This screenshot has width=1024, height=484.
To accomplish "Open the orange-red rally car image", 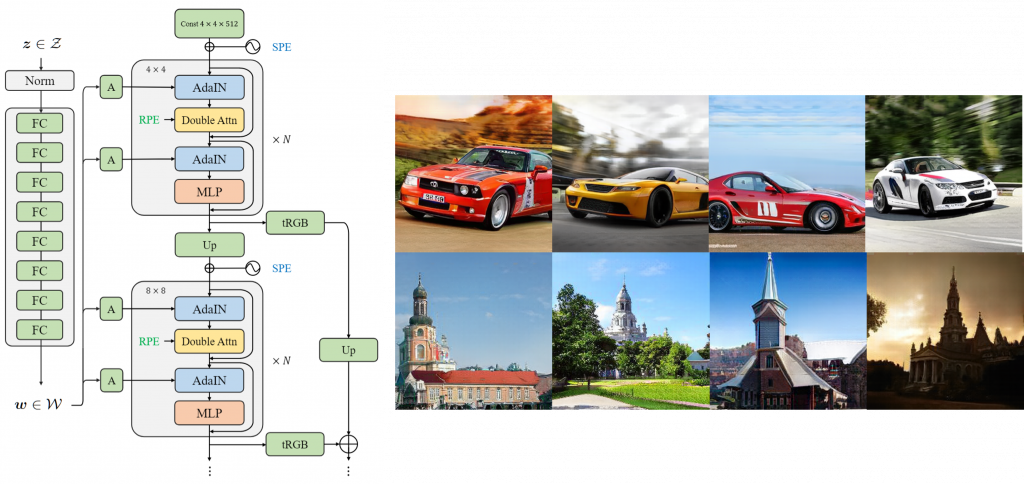I will [x=473, y=173].
